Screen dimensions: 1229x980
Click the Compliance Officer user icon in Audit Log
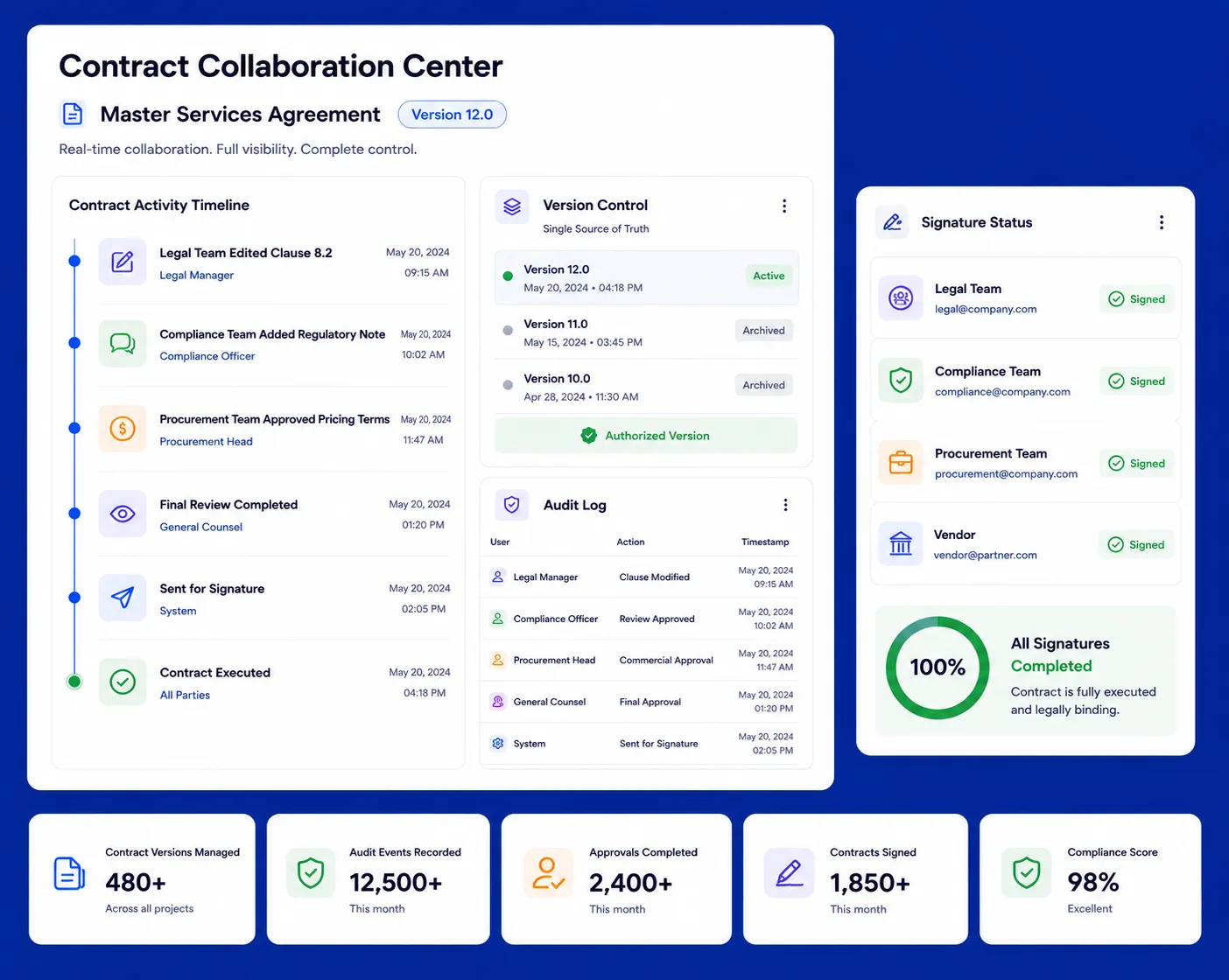click(x=498, y=619)
